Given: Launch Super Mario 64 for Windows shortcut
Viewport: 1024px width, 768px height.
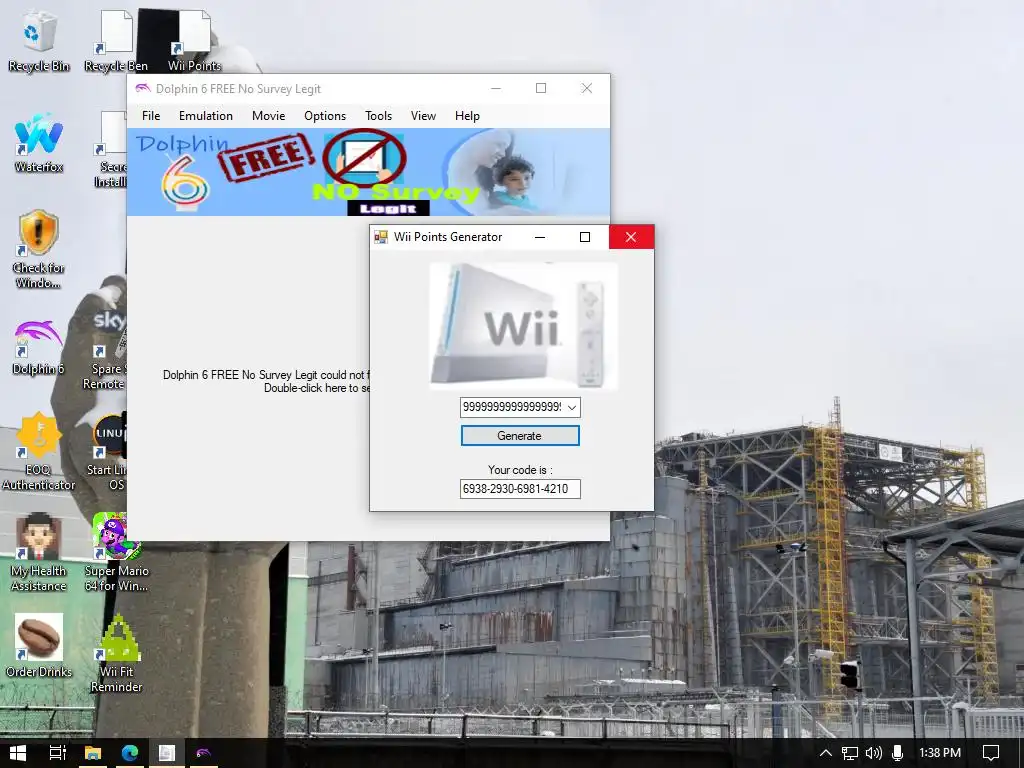Looking at the screenshot, I should (x=116, y=552).
